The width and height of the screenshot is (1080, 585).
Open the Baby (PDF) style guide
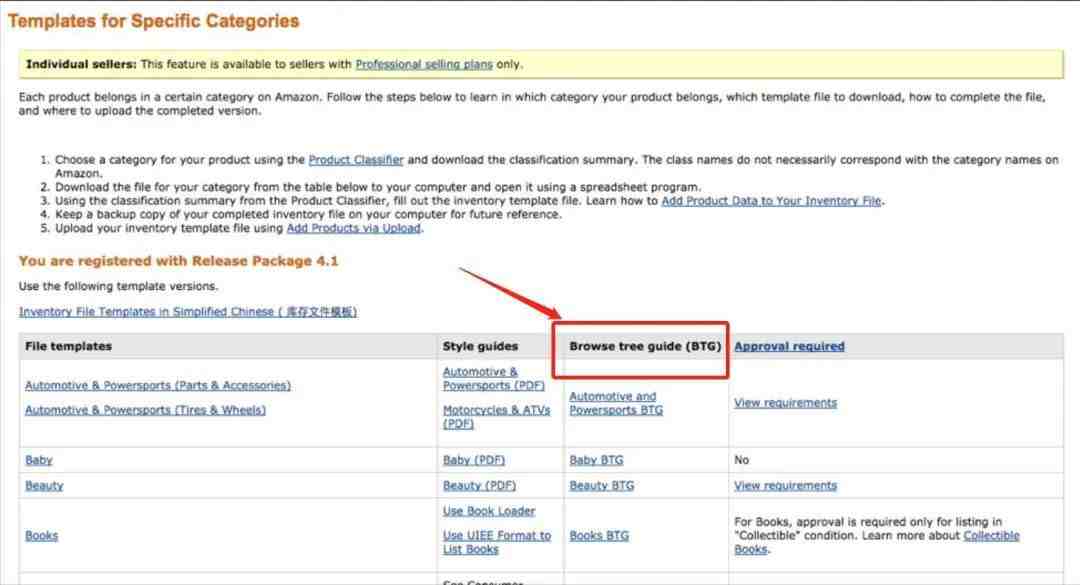(473, 460)
